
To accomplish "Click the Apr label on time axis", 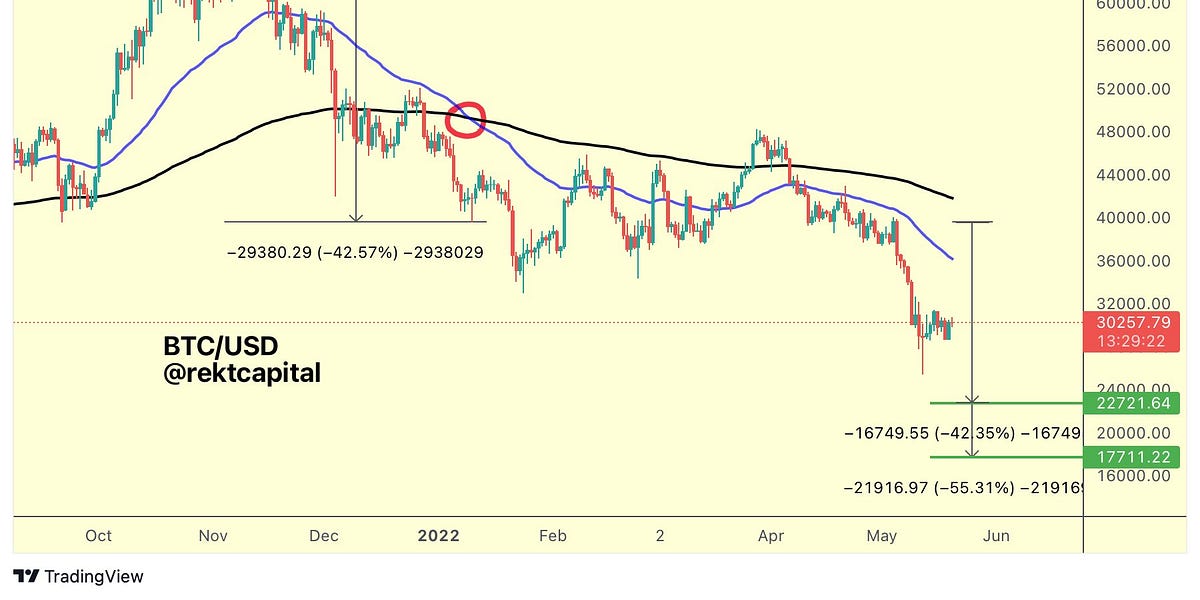I will (771, 536).
